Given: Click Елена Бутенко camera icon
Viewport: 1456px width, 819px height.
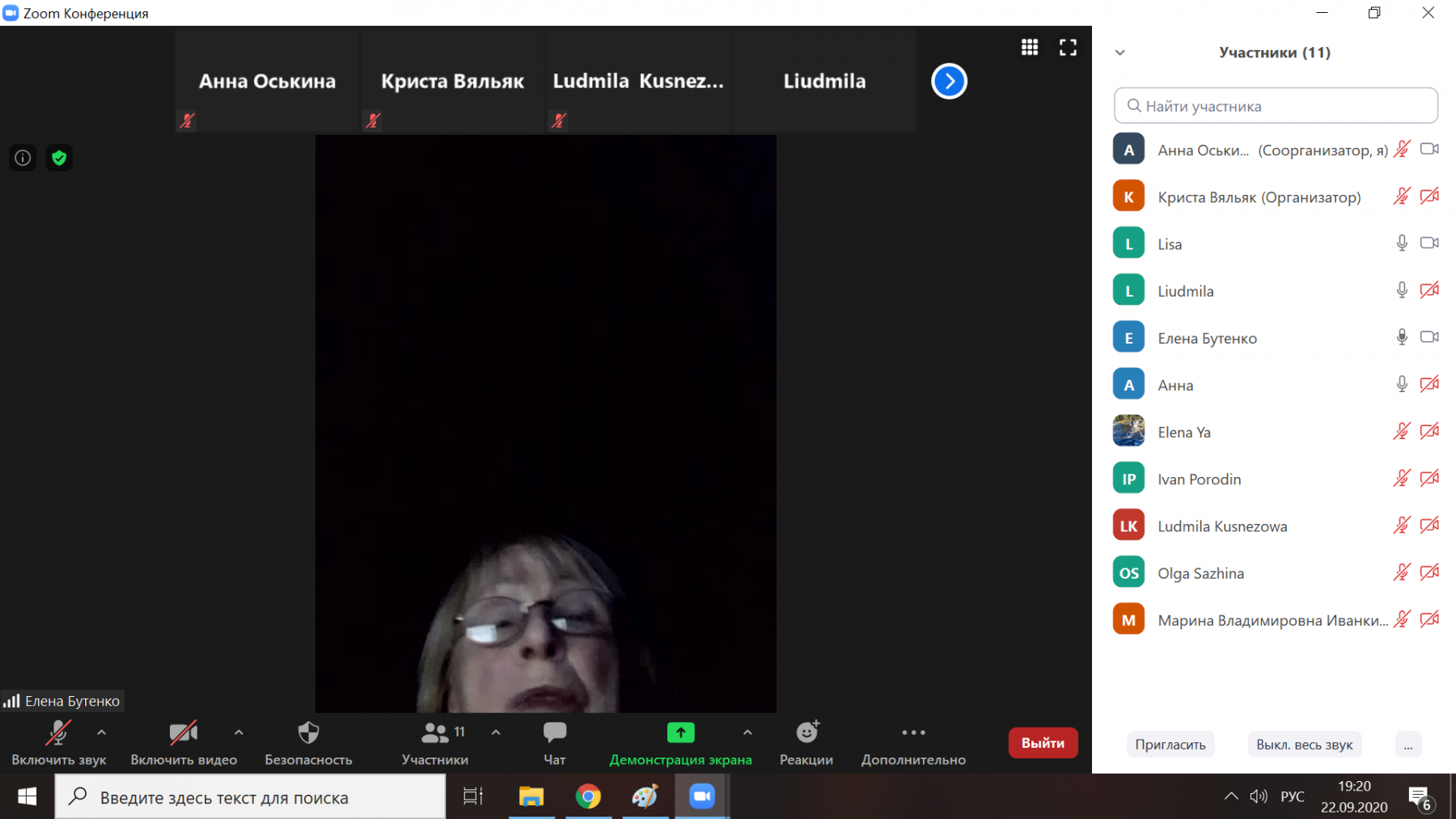Looking at the screenshot, I should (1429, 336).
